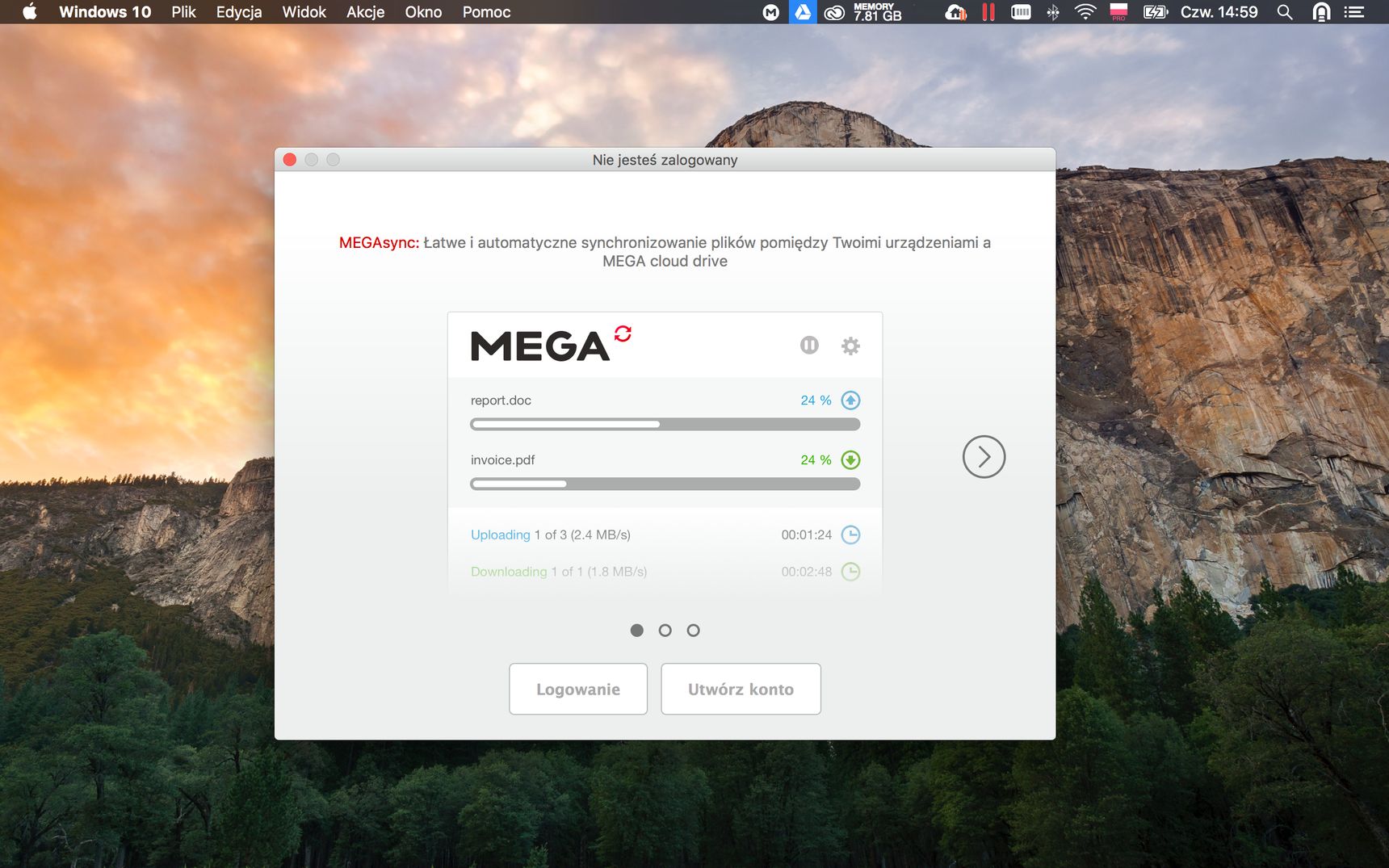Viewport: 1389px width, 868px height.
Task: Click the upload time 00:01:24
Action: coord(806,535)
